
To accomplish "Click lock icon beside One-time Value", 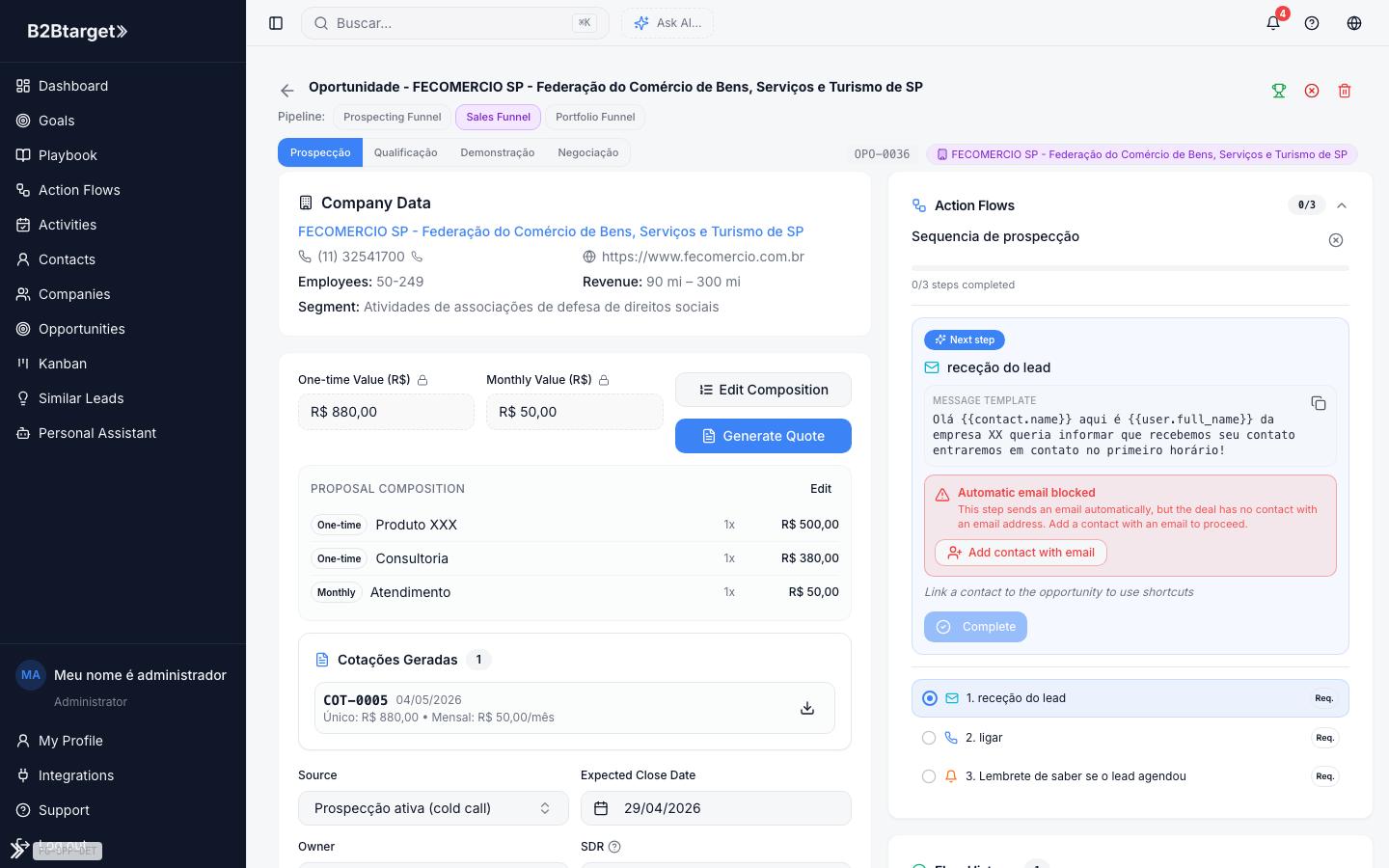I will pos(422,380).
